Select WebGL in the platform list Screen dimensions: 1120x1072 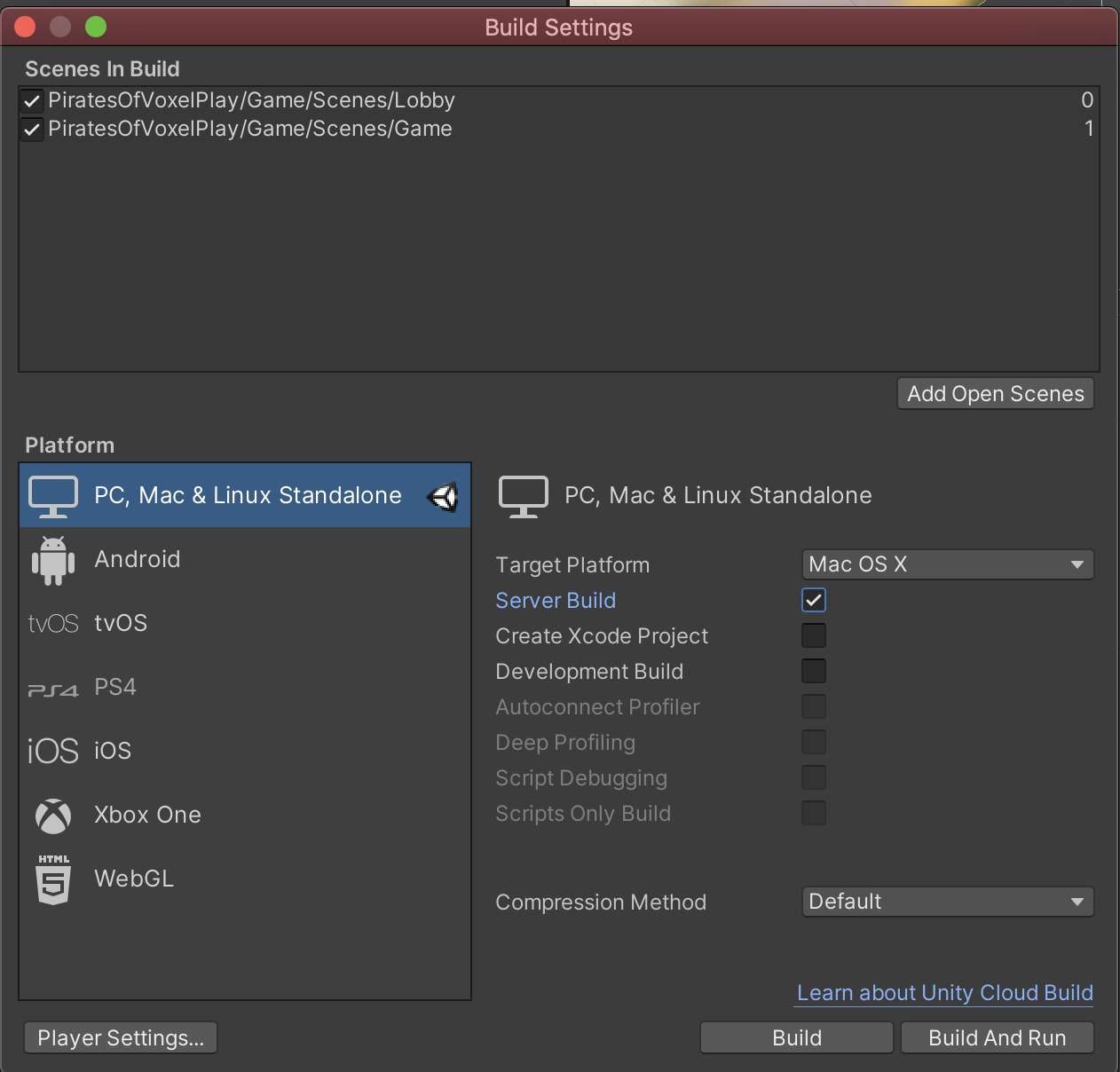click(245, 879)
